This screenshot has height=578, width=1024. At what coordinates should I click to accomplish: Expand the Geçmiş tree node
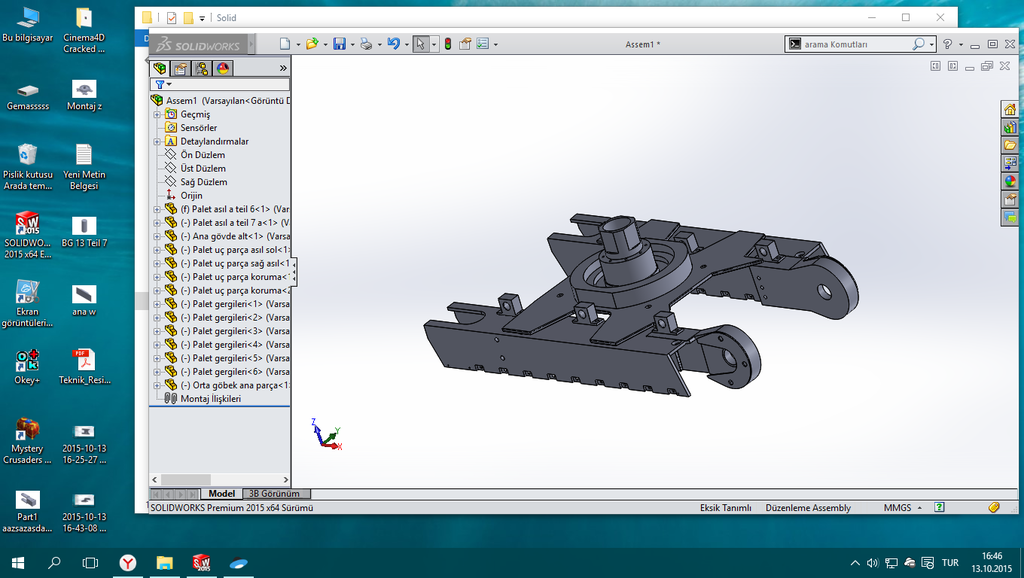click(x=157, y=114)
